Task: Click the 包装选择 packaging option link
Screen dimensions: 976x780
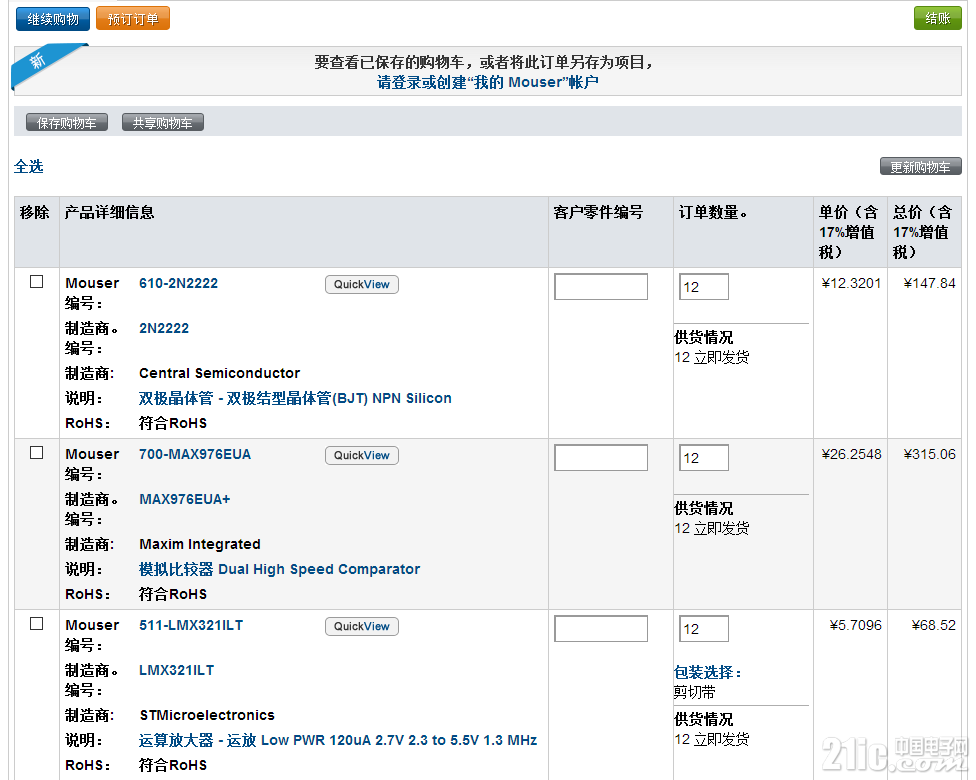Action: point(708,672)
